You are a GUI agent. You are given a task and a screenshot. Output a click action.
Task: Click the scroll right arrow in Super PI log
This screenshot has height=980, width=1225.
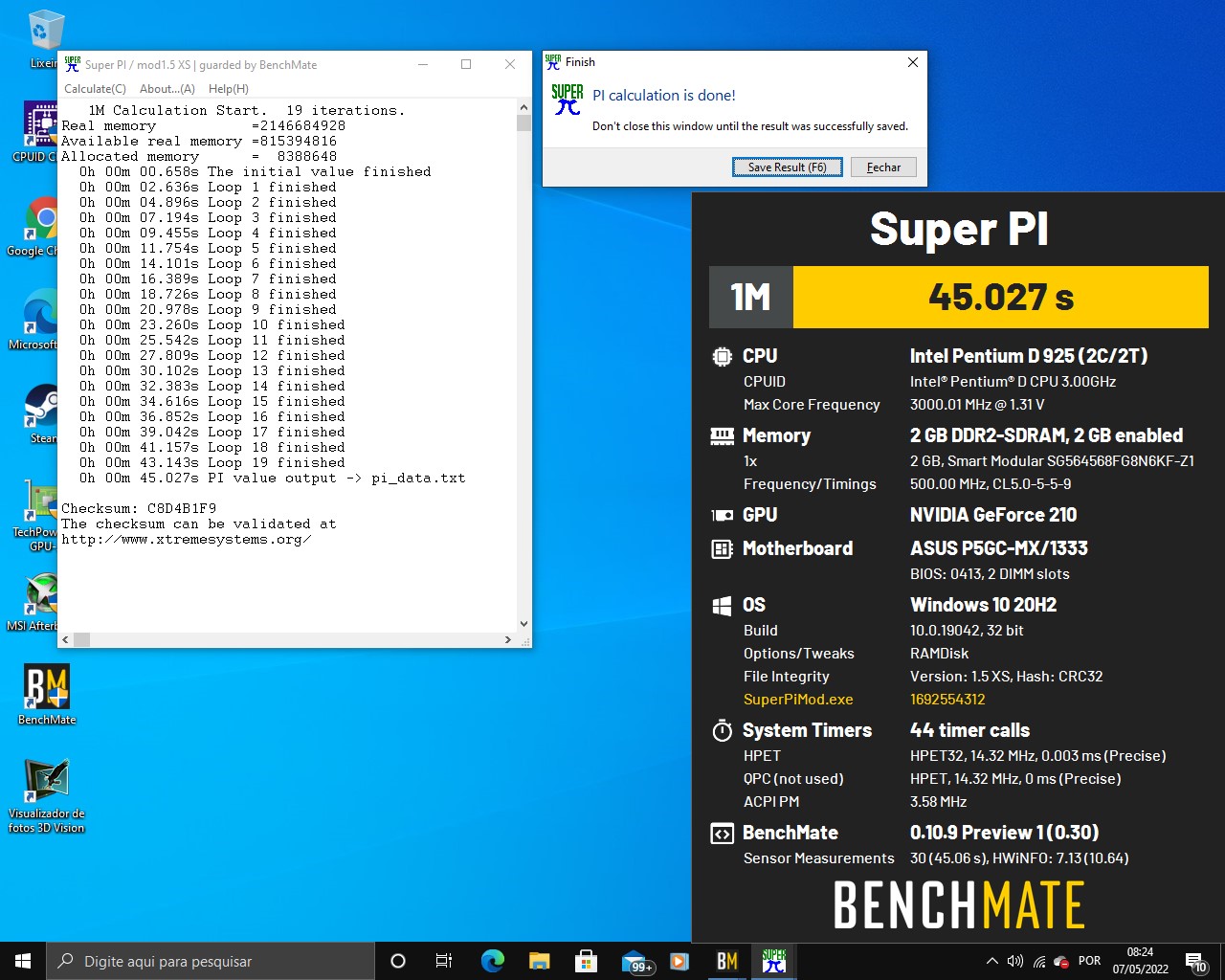pyautogui.click(x=508, y=639)
